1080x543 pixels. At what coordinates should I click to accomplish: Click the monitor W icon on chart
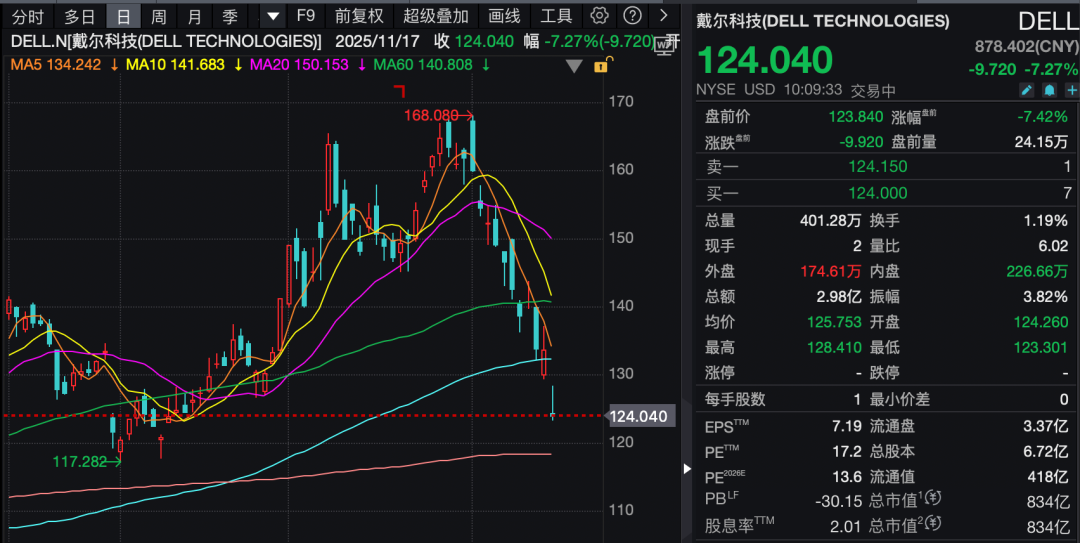(x=664, y=45)
